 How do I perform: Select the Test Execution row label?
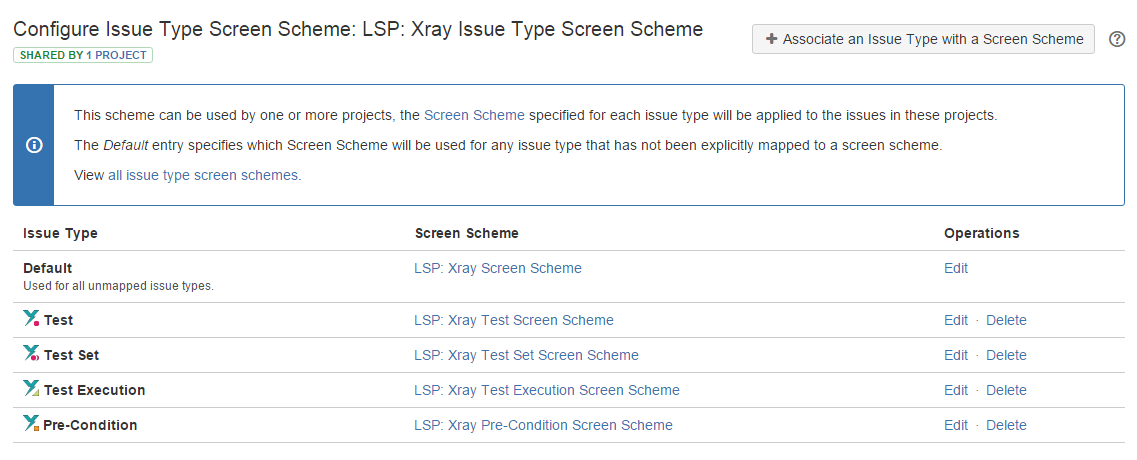pyautogui.click(x=94, y=390)
